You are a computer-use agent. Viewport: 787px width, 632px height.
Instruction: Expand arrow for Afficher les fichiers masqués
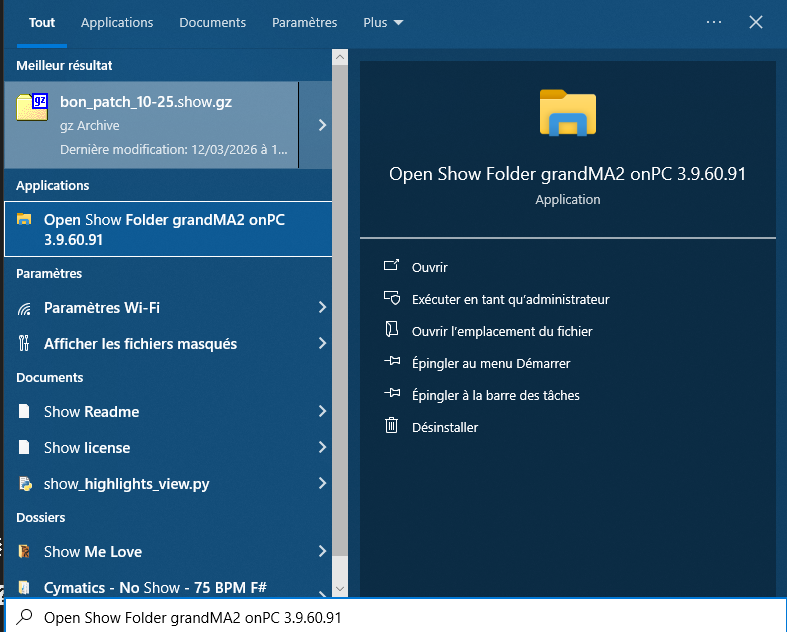(322, 343)
